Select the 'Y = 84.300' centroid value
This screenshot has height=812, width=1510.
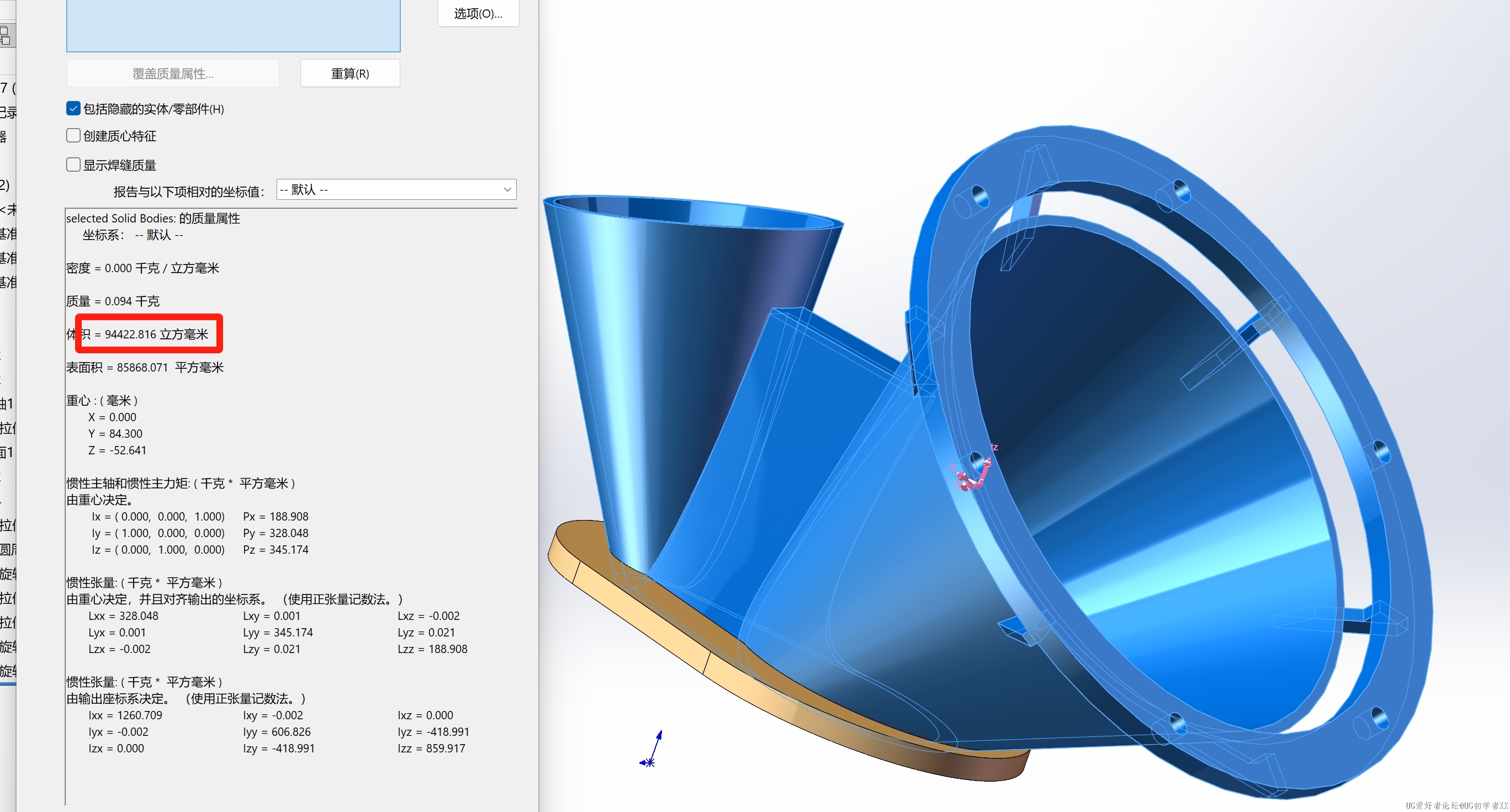coord(115,433)
